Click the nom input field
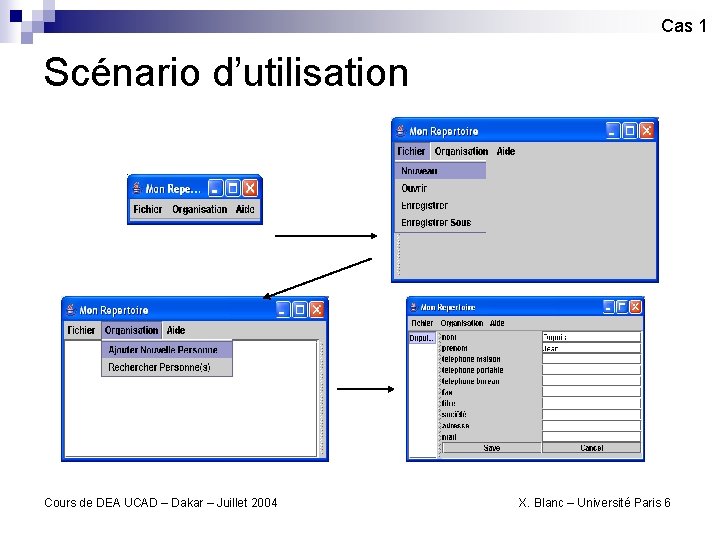Screen dimensions: 720x540 click(591, 337)
